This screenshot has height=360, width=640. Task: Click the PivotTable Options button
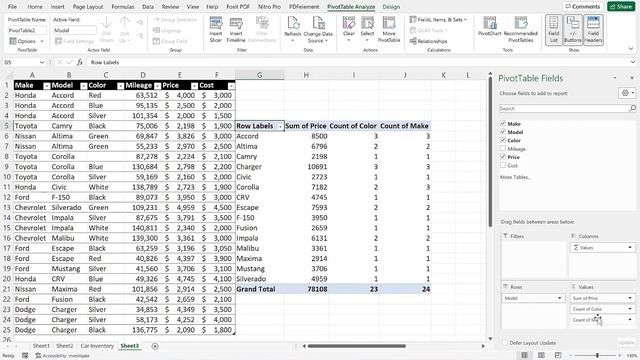26,41
